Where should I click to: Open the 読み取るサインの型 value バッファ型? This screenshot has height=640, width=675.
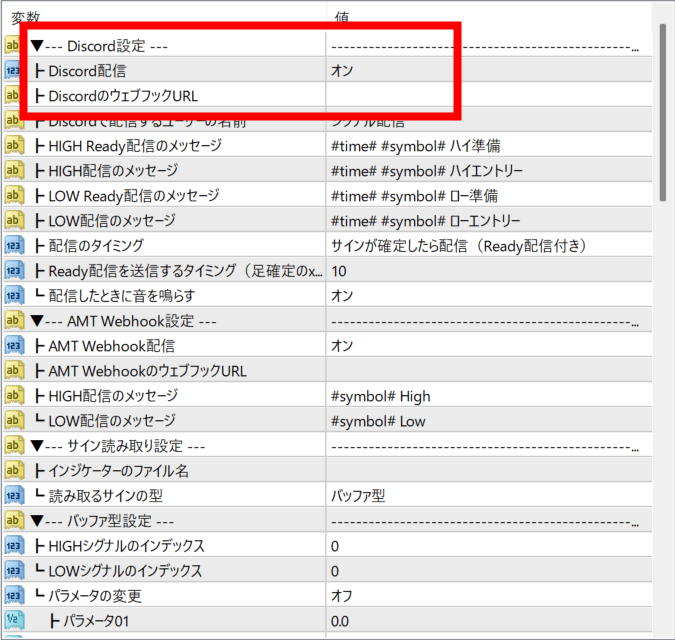(x=358, y=495)
